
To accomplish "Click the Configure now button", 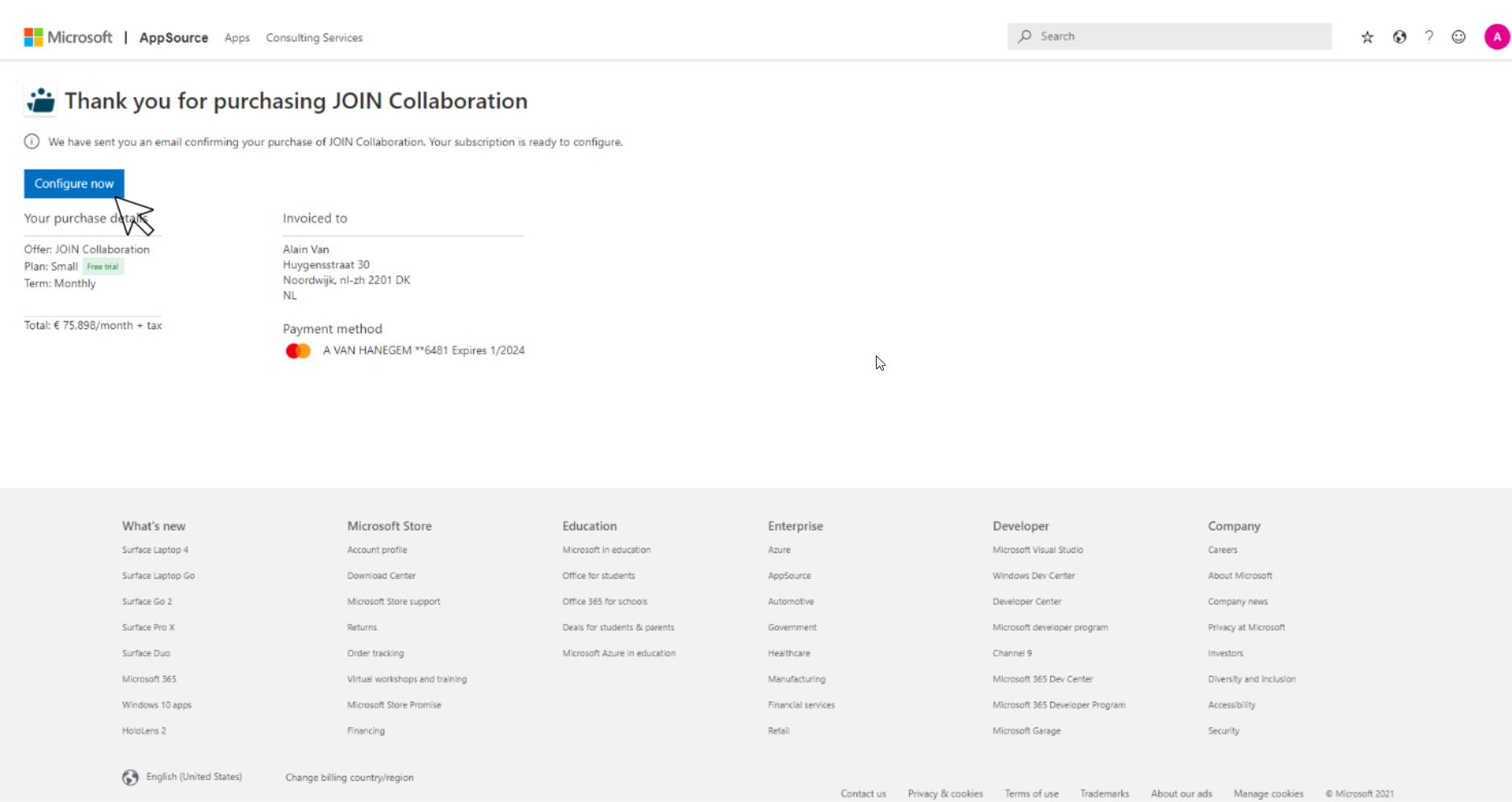I will [x=74, y=183].
